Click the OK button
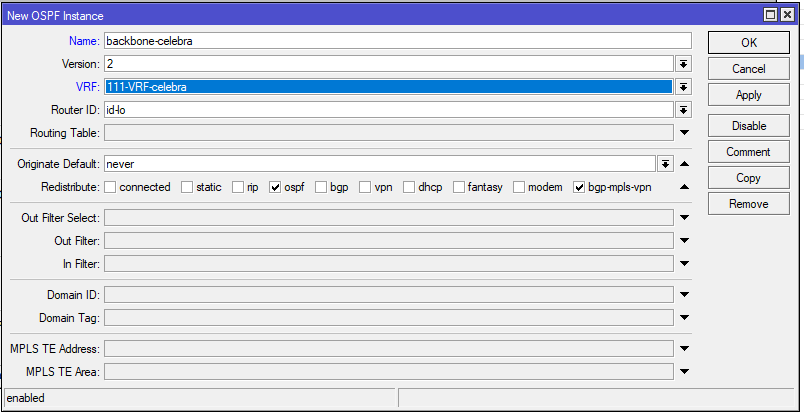The height and width of the screenshot is (414, 804). coord(749,43)
